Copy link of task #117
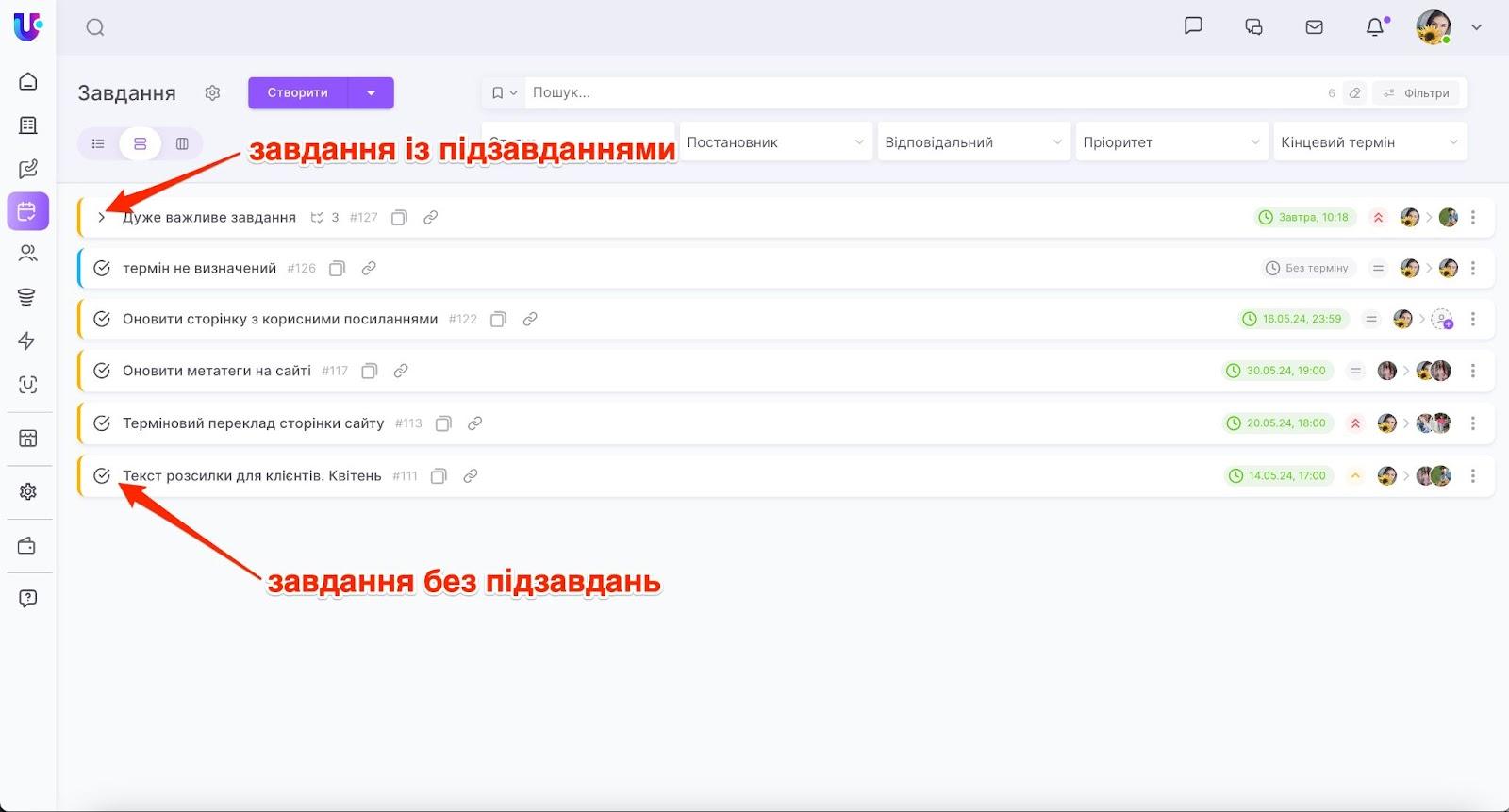Viewport: 1509px width, 812px height. (x=401, y=371)
